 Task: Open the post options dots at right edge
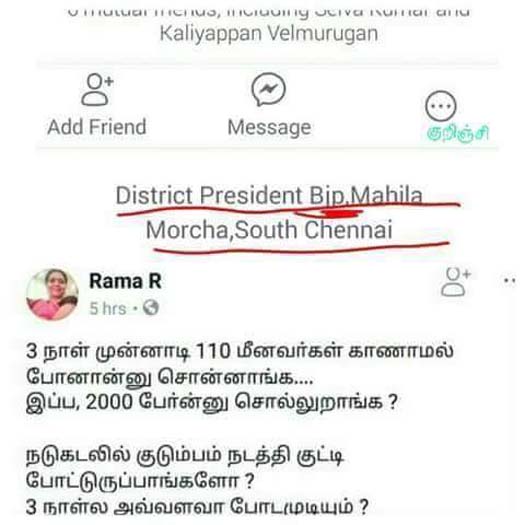coord(510,281)
